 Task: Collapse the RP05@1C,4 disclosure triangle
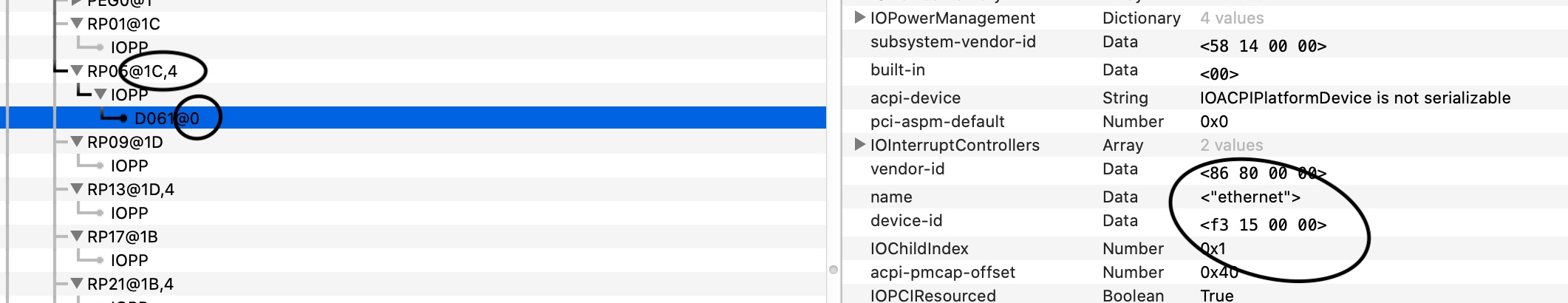click(x=77, y=71)
